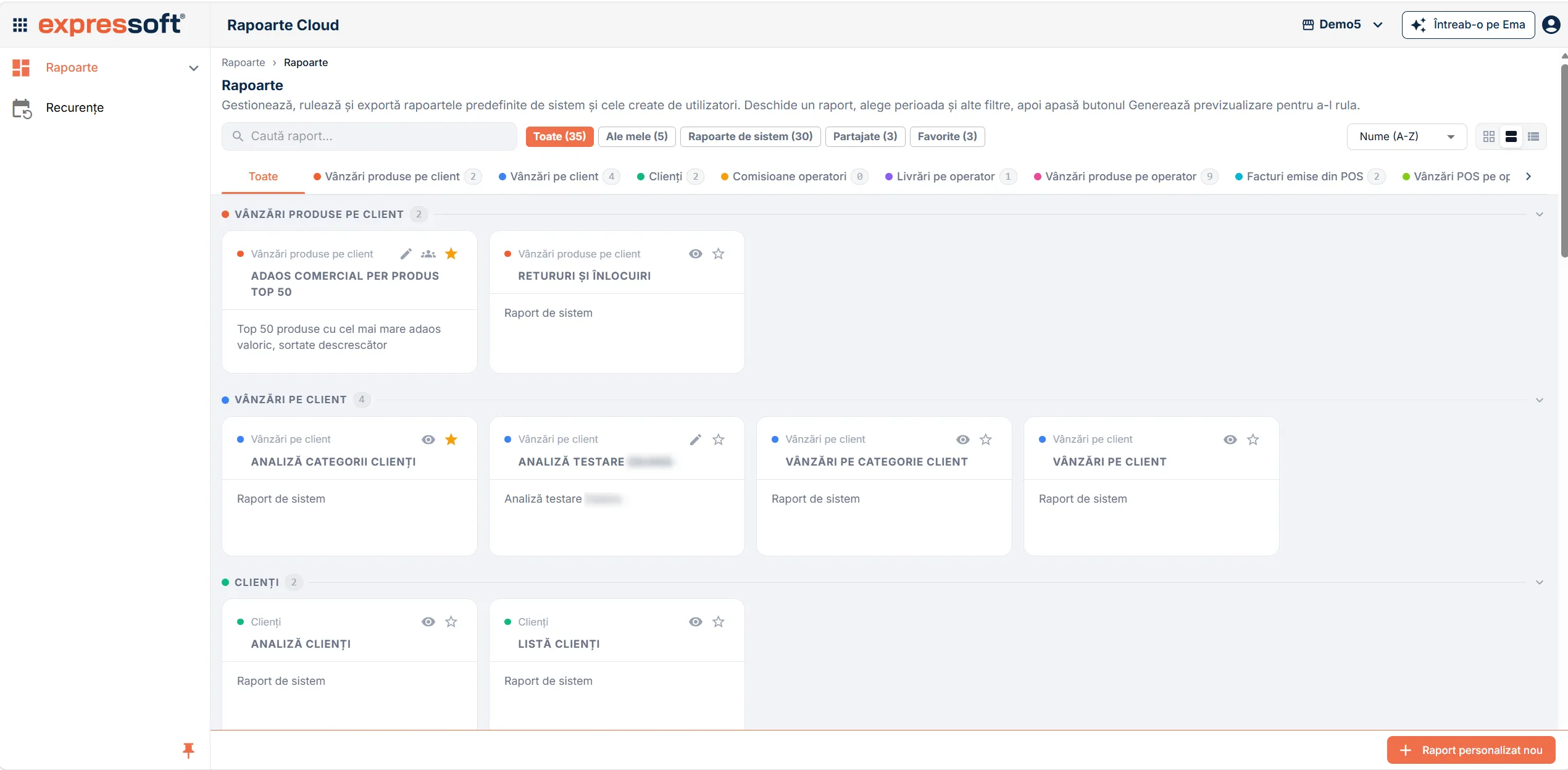Remove Analiză Categorii Clienți from favorites
The width and height of the screenshot is (1568, 770).
coord(451,440)
